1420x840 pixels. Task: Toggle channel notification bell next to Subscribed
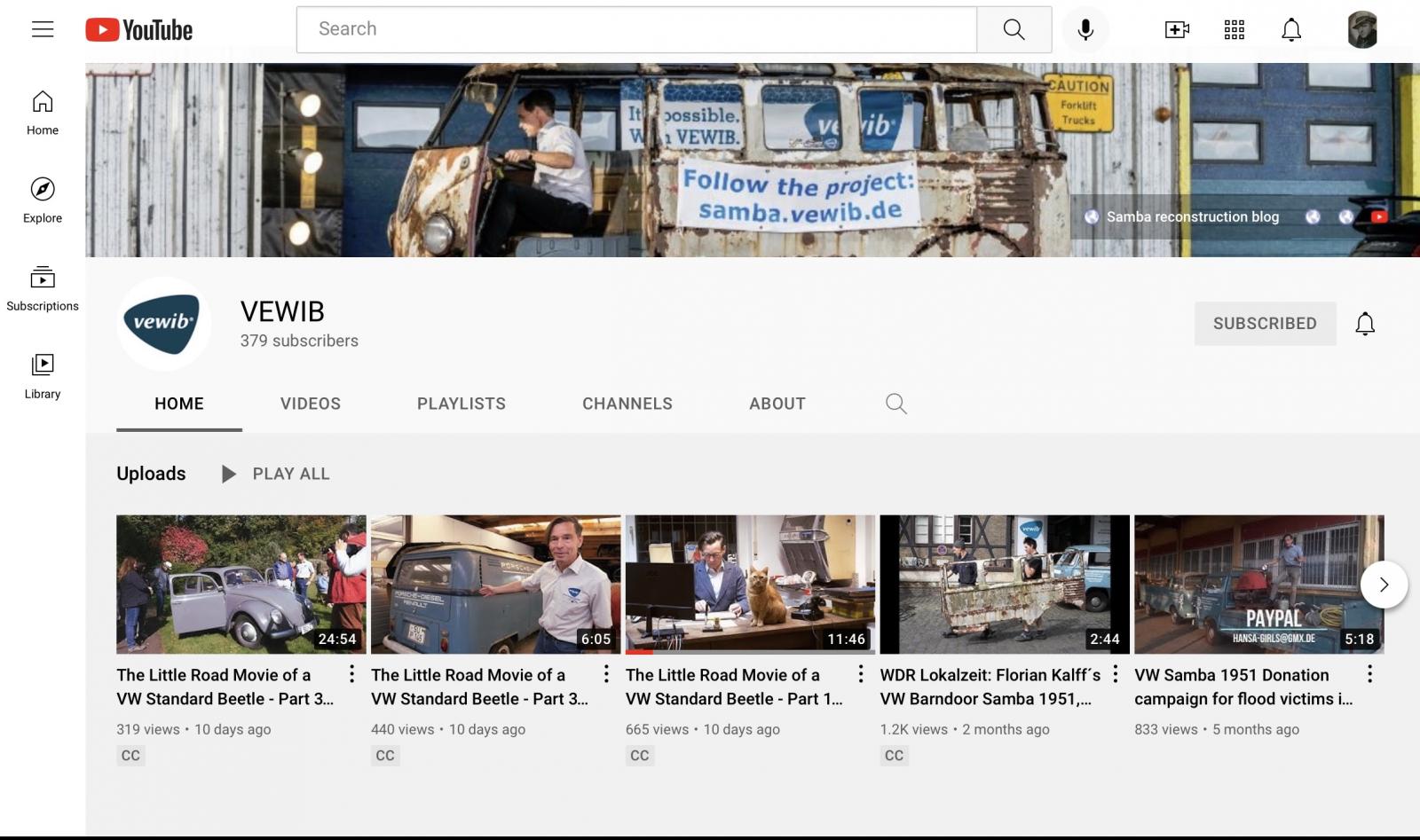1365,324
